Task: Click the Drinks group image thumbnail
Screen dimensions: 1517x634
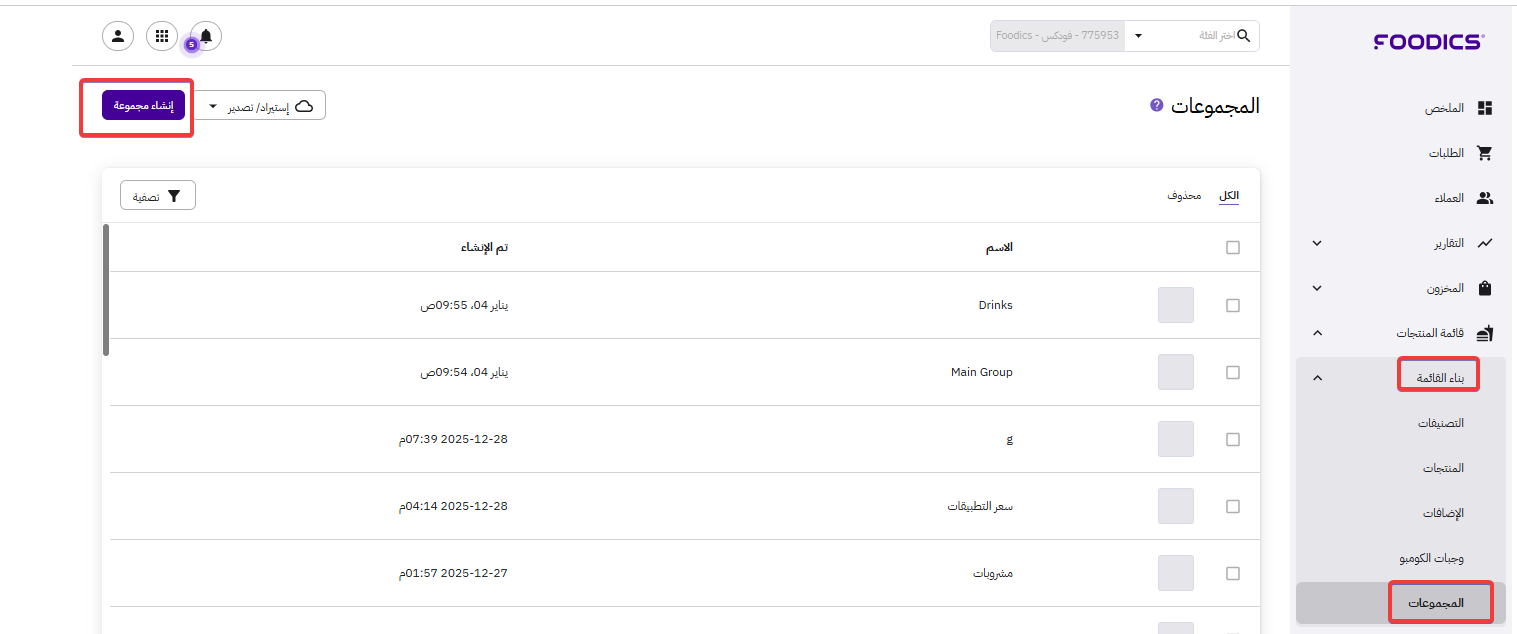Action: point(1175,305)
